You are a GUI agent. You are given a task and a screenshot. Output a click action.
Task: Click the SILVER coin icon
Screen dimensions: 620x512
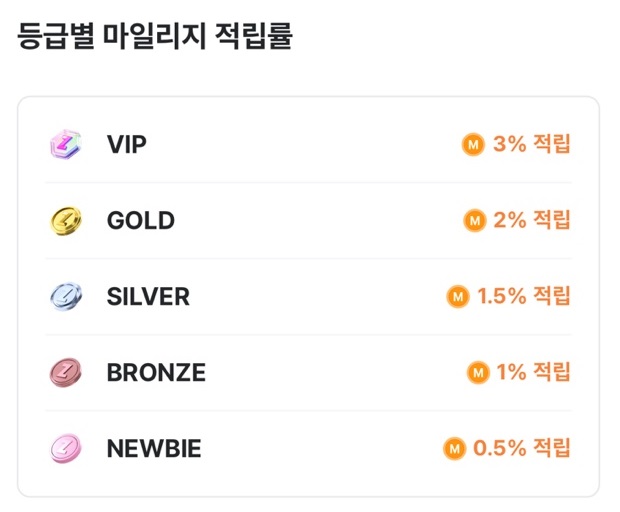click(66, 297)
